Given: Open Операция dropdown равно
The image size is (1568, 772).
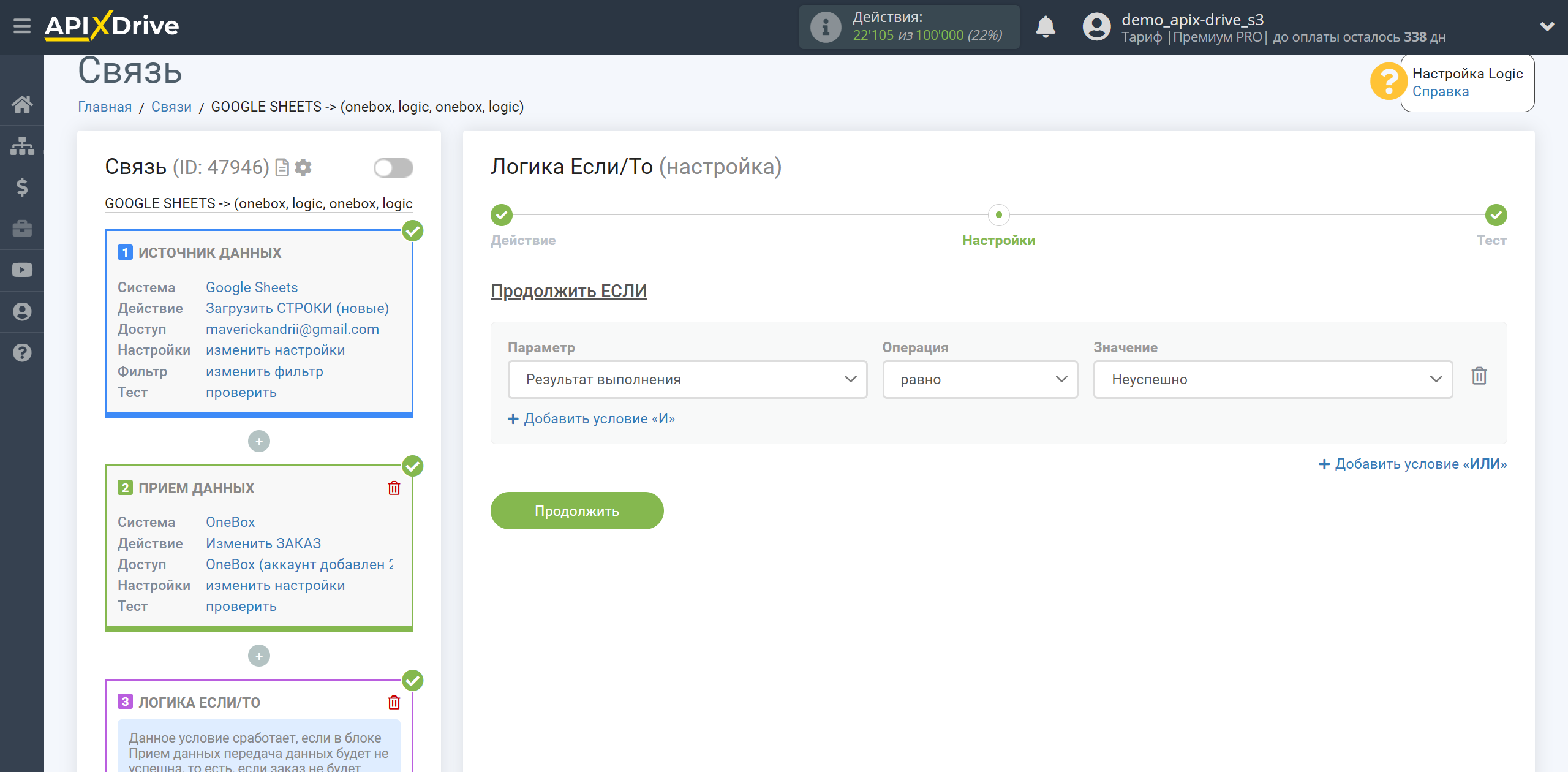Looking at the screenshot, I should 980,380.
